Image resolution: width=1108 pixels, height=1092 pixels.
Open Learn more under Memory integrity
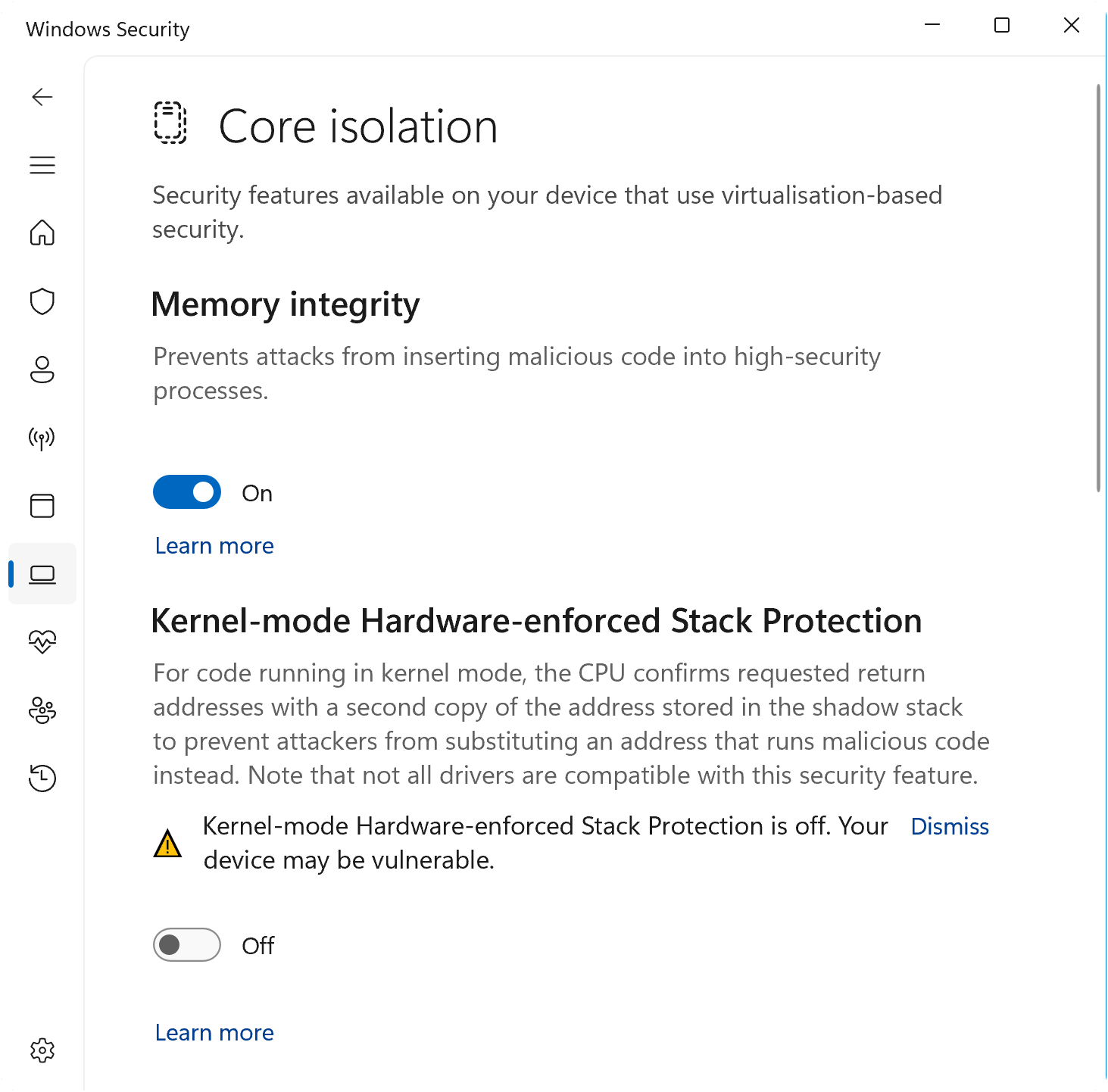coord(214,546)
